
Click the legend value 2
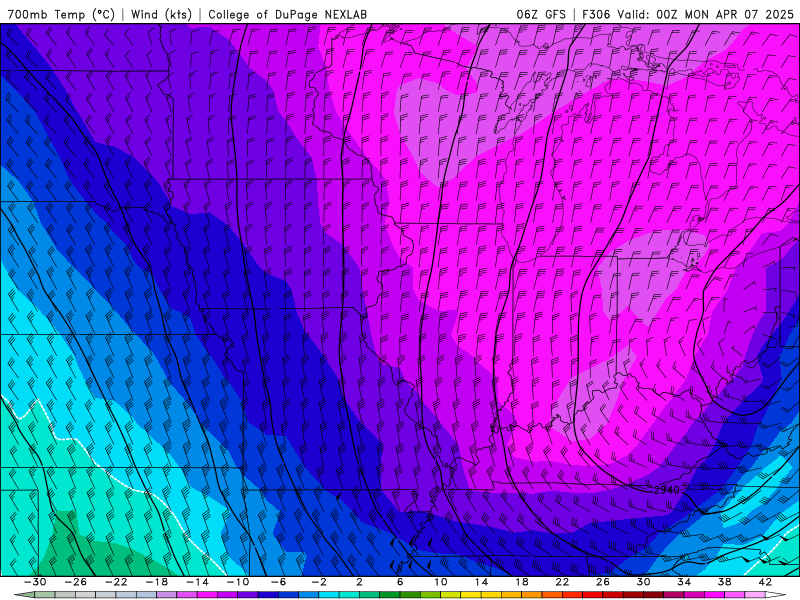(359, 582)
